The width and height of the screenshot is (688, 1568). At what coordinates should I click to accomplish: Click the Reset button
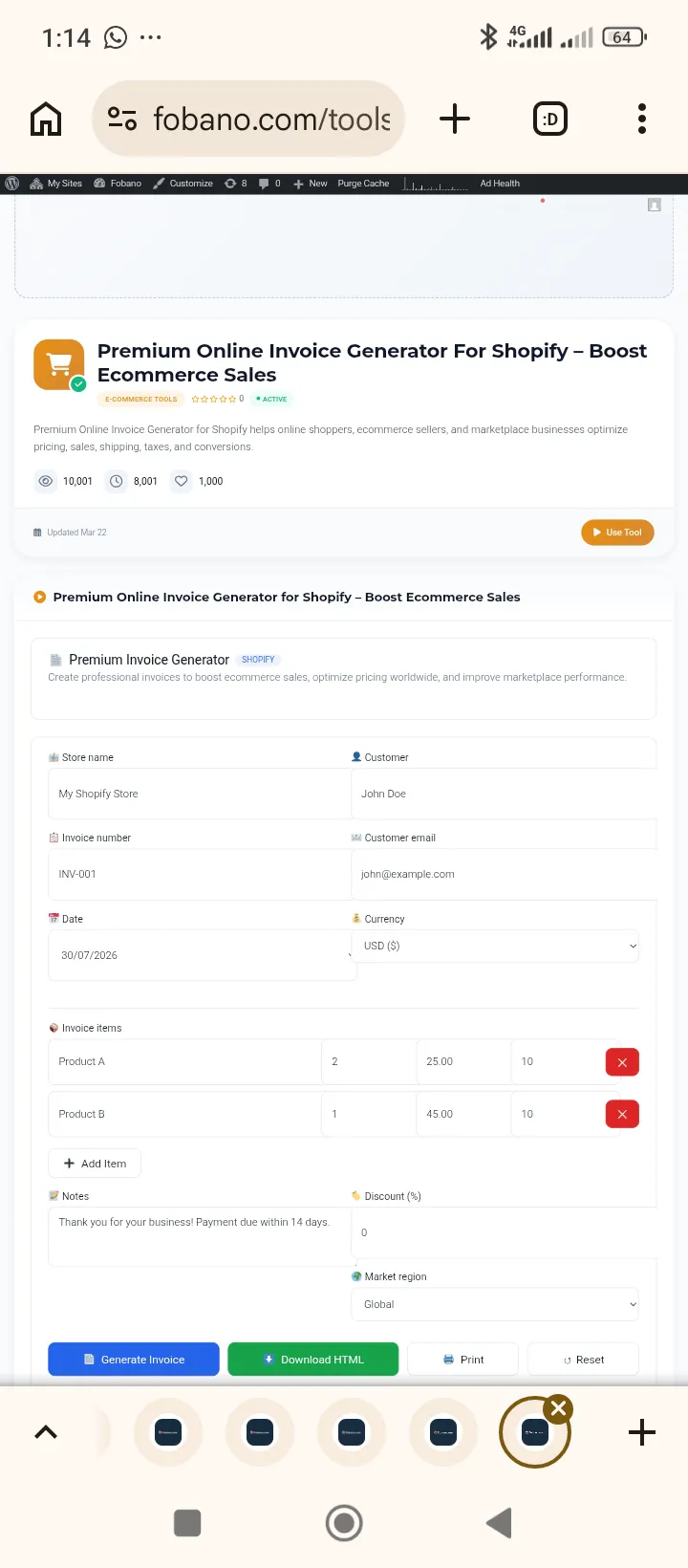point(583,1360)
